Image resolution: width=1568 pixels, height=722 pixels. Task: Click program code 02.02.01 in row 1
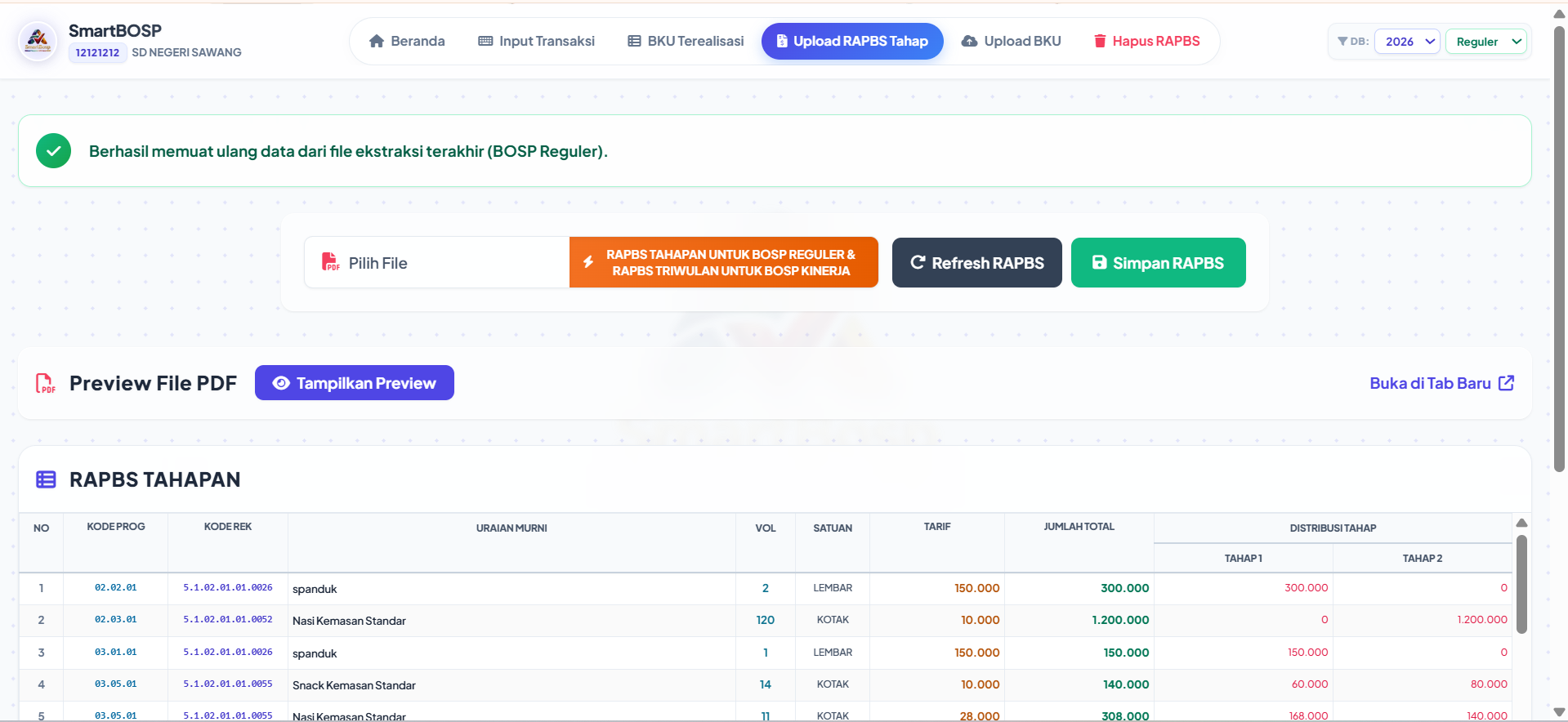(x=116, y=587)
